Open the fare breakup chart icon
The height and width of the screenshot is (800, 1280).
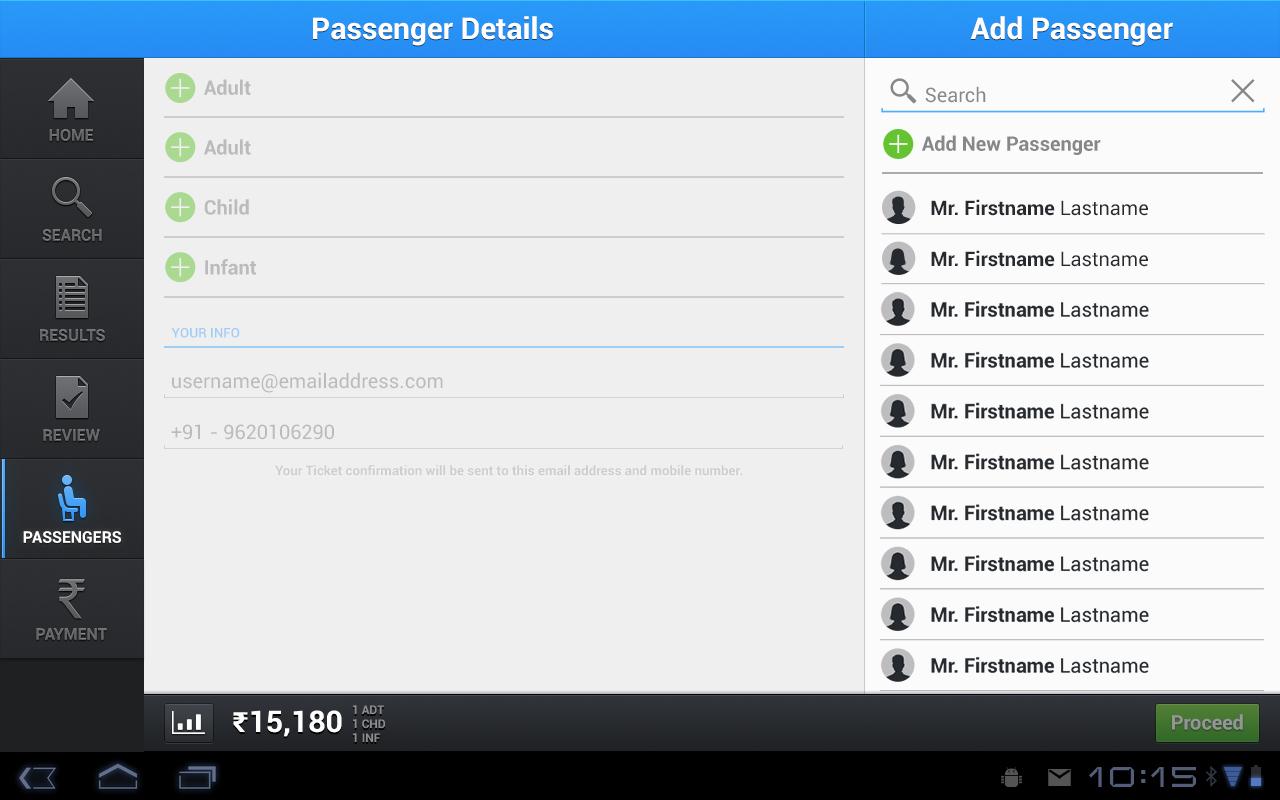point(188,722)
